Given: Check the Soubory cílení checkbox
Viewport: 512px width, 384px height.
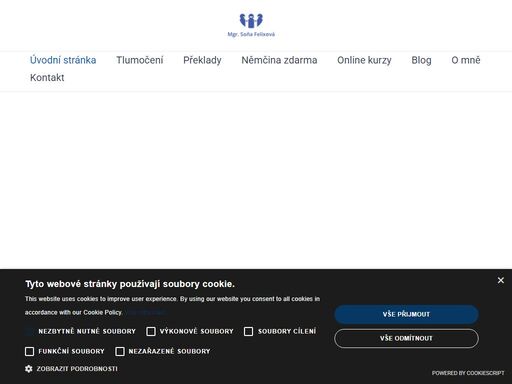Looking at the screenshot, I should point(248,331).
